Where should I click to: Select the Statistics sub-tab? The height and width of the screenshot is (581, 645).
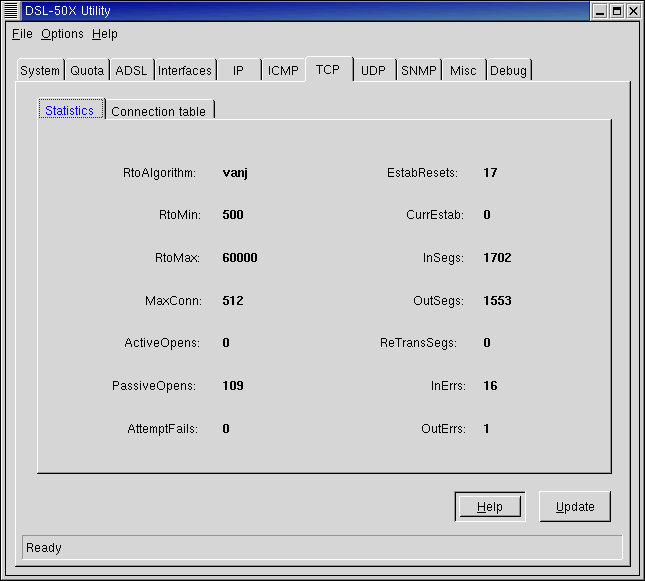tap(70, 110)
